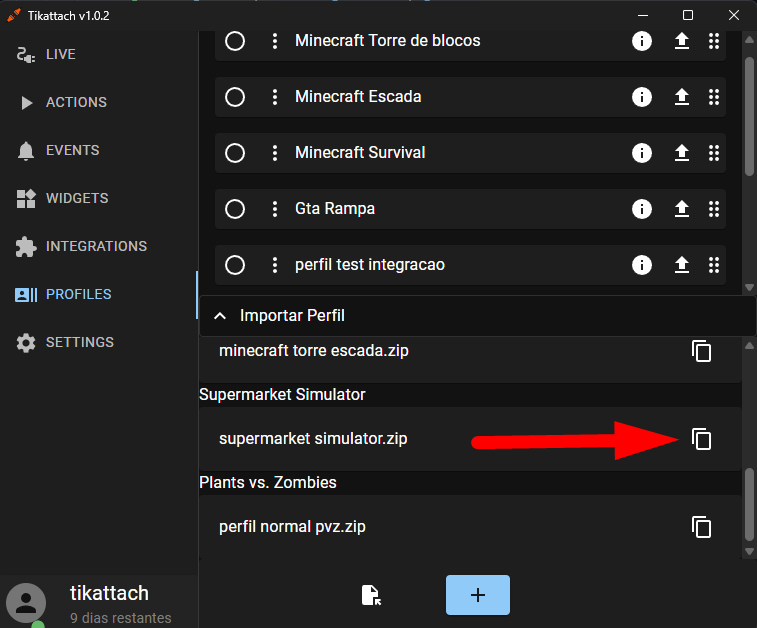
Task: Open three-dot menu for Minecraft Escada
Action: click(x=275, y=97)
